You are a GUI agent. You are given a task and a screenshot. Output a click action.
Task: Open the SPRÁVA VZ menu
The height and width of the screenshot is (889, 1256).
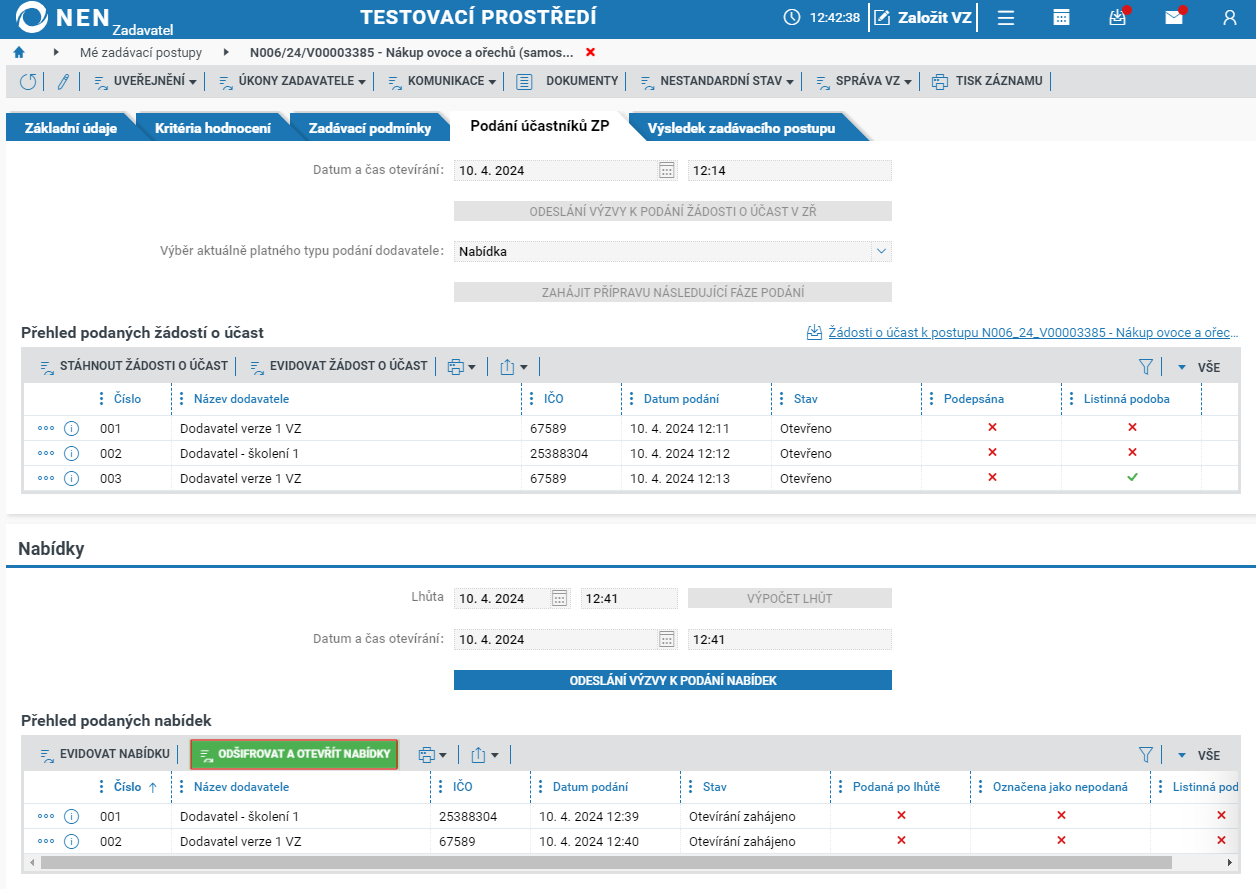click(864, 82)
